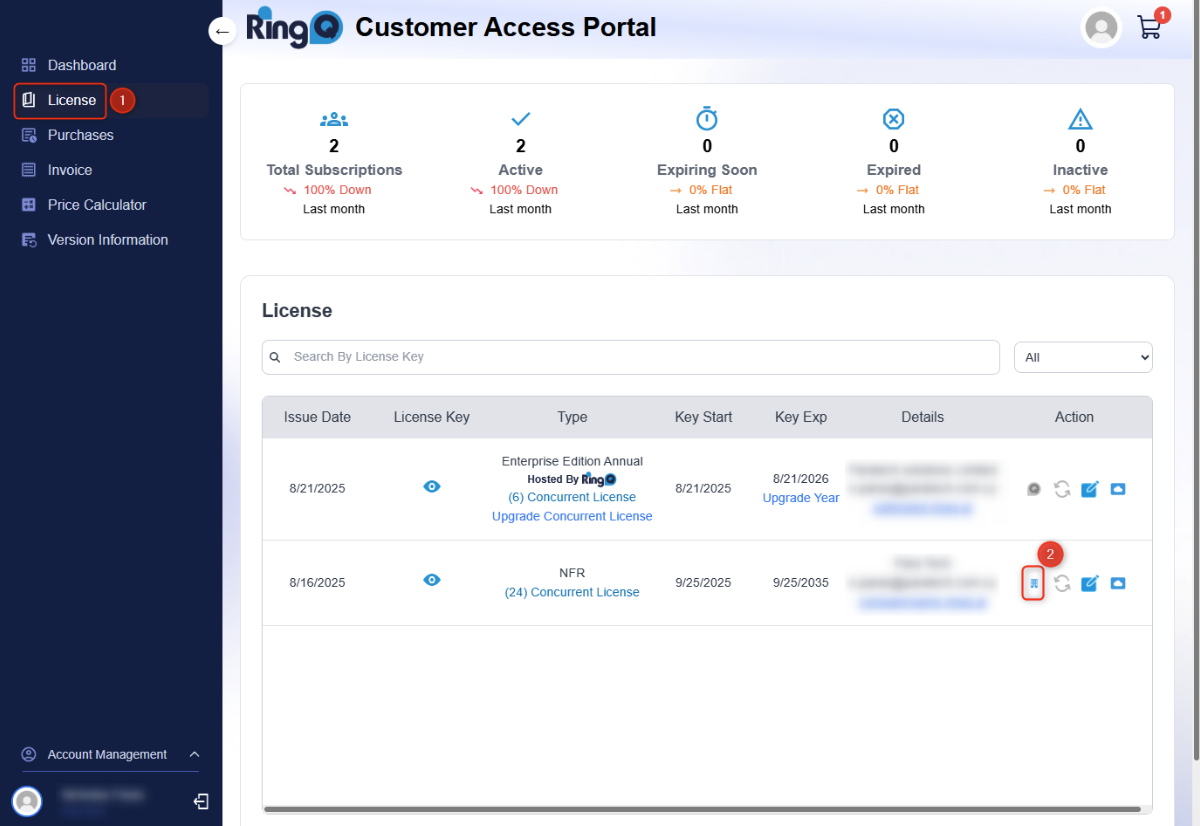Reveal the NFR license key with the eye icon

coord(431,580)
